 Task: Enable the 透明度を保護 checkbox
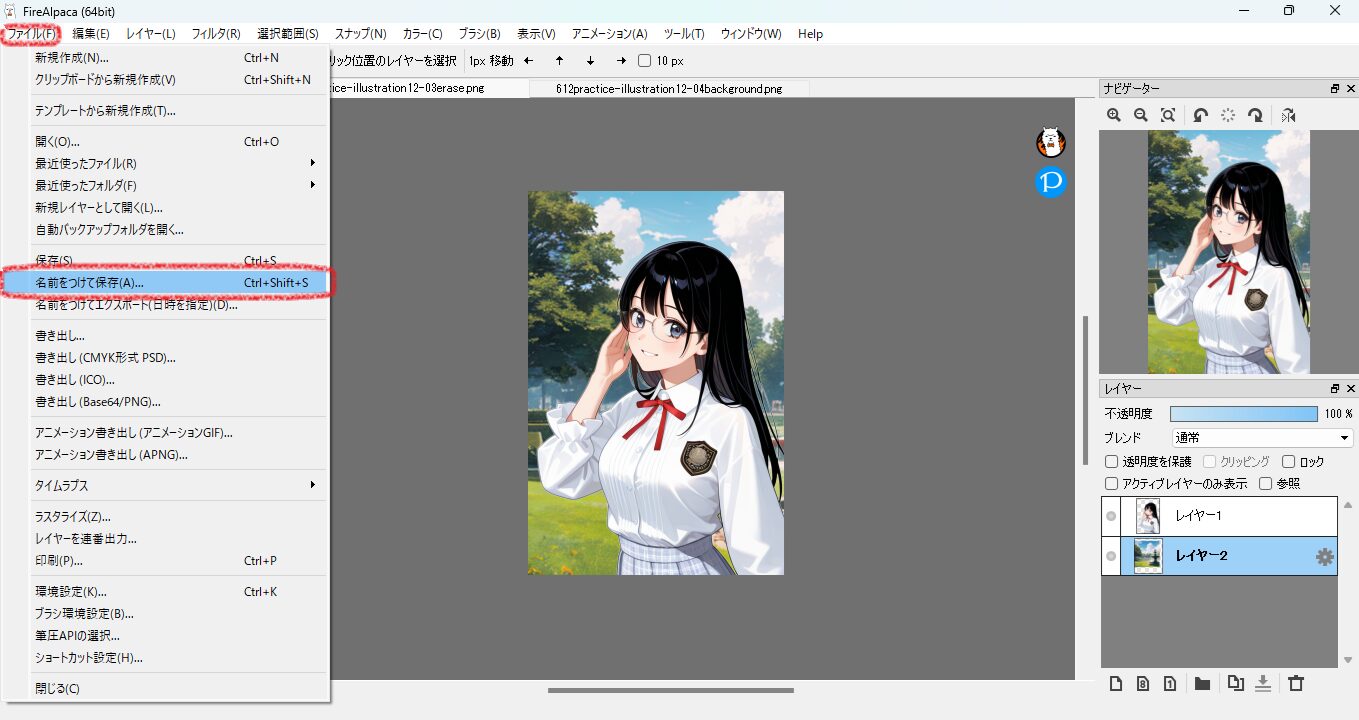[x=1111, y=462]
